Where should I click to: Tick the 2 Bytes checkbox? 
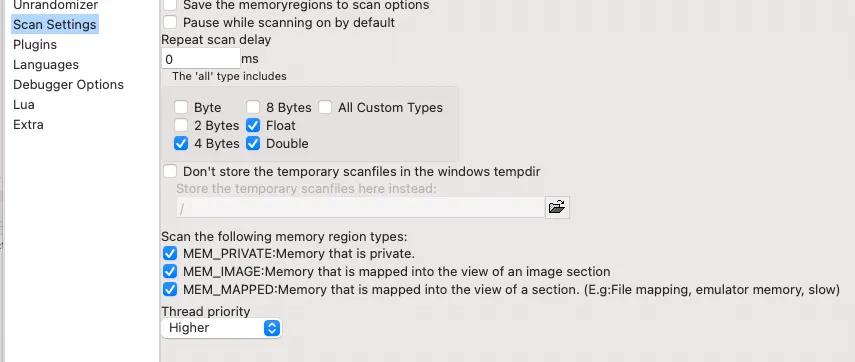[181, 125]
